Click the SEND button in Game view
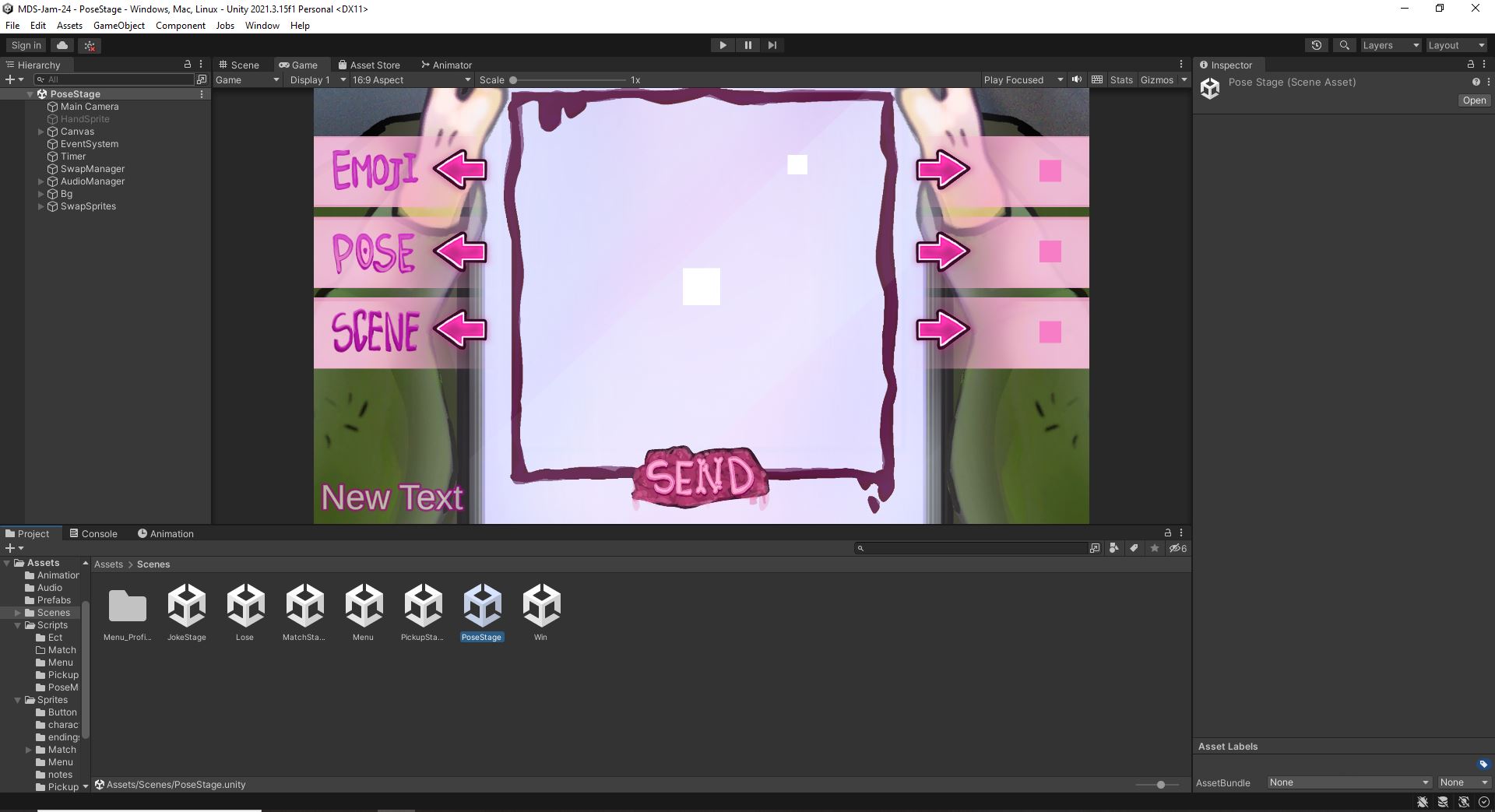The width and height of the screenshot is (1495, 812). pos(700,476)
